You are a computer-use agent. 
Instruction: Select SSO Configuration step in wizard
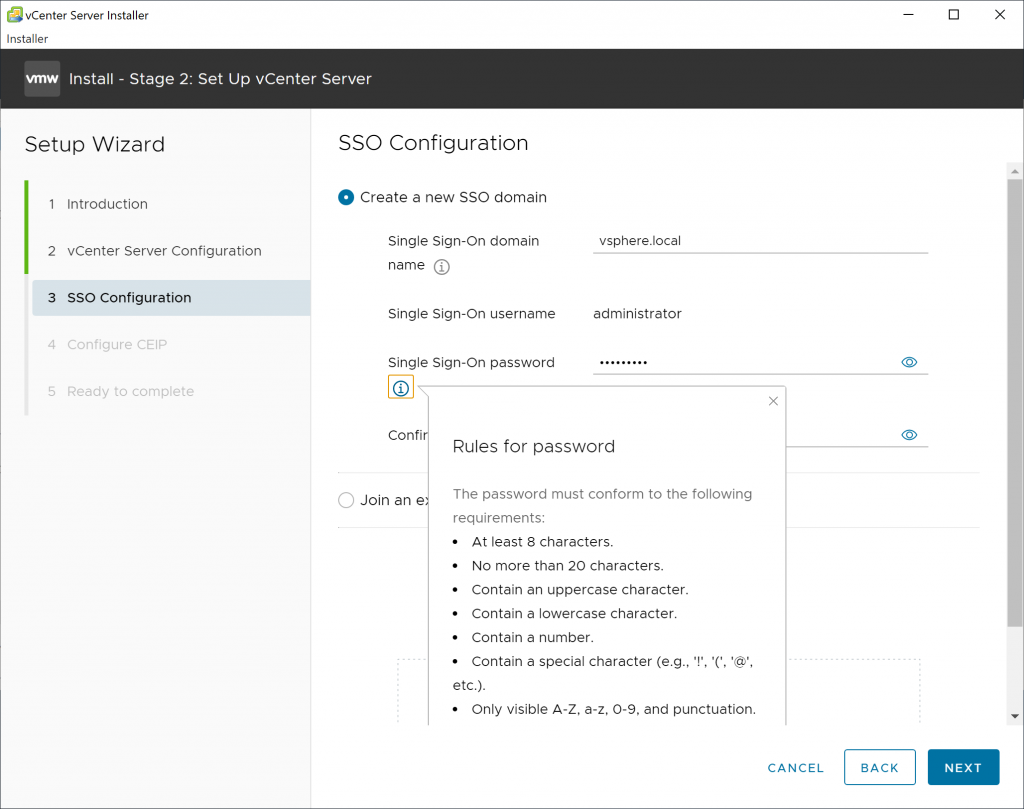pos(171,298)
